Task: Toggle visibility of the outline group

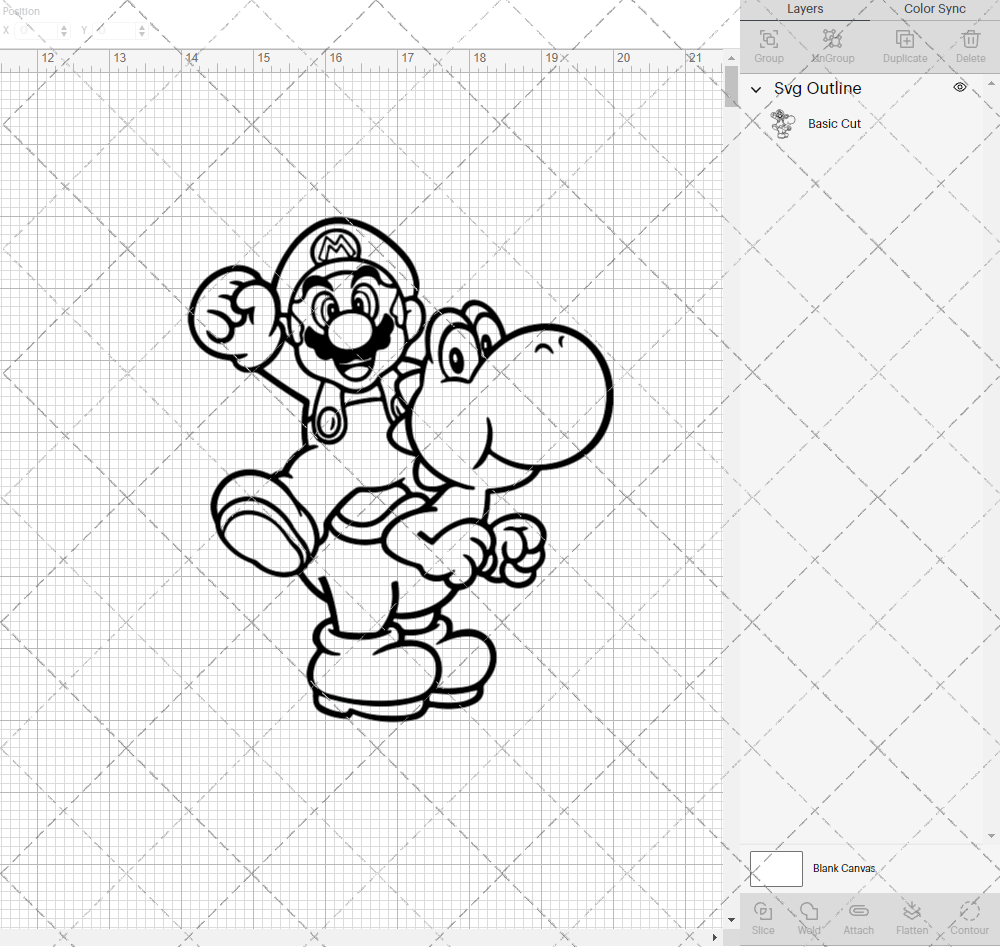Action: click(959, 88)
